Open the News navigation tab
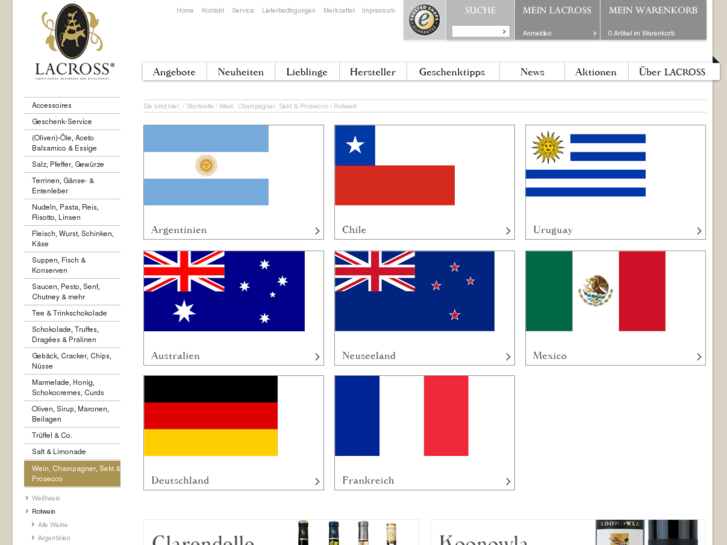Viewport: 727px width, 545px height. [532, 72]
